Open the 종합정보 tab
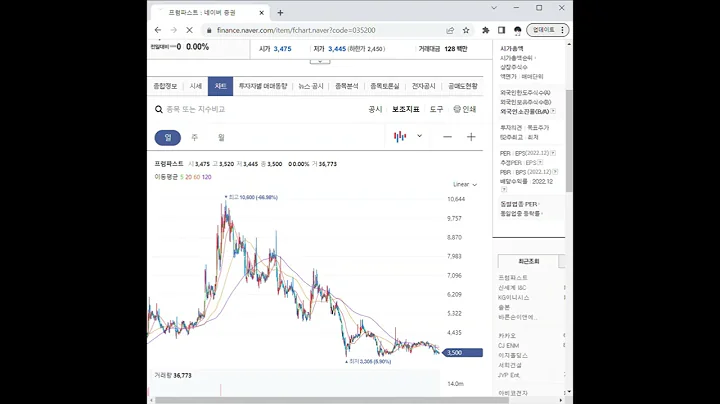 165,86
